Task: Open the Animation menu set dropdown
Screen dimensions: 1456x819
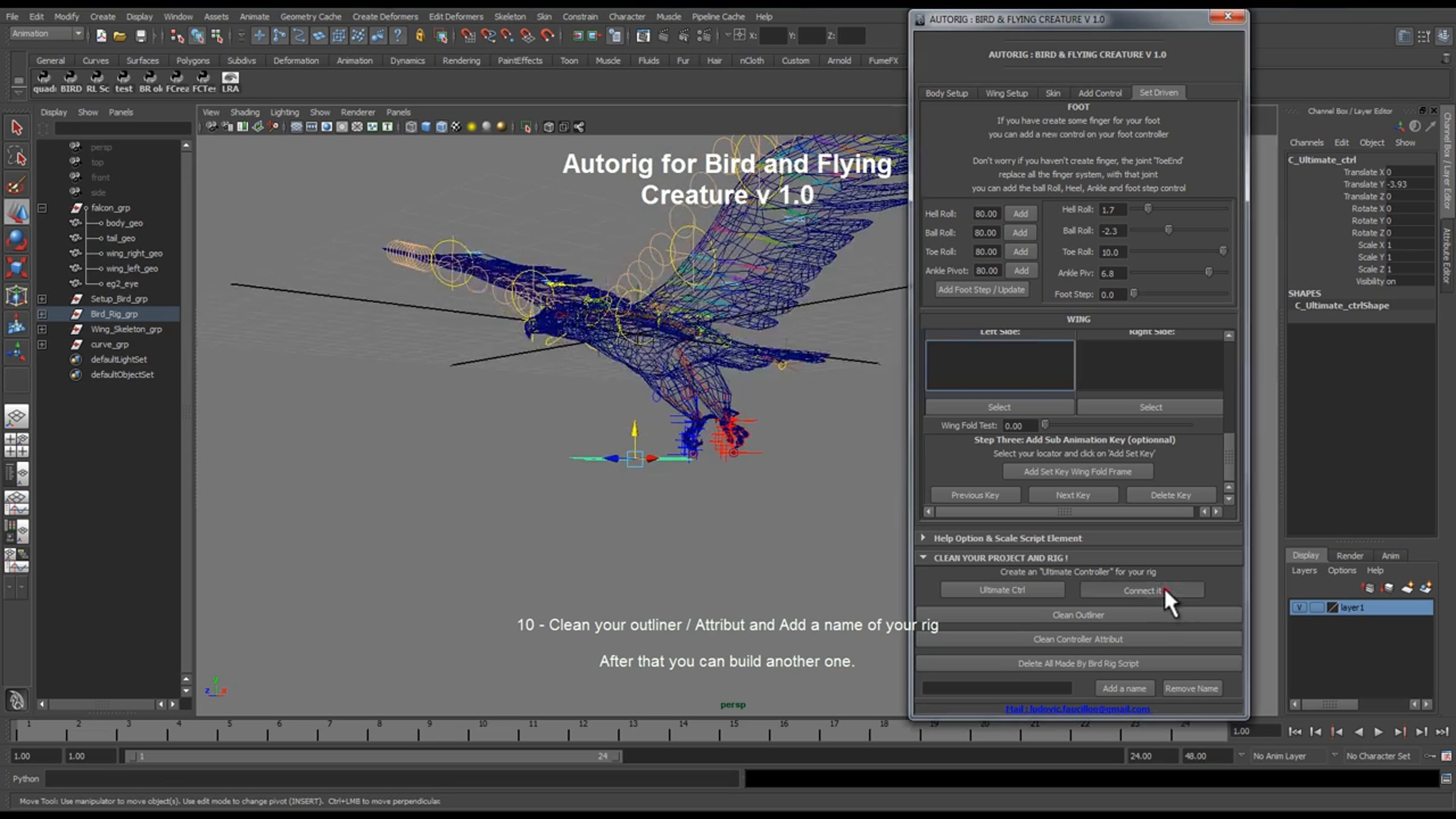Action: (78, 34)
